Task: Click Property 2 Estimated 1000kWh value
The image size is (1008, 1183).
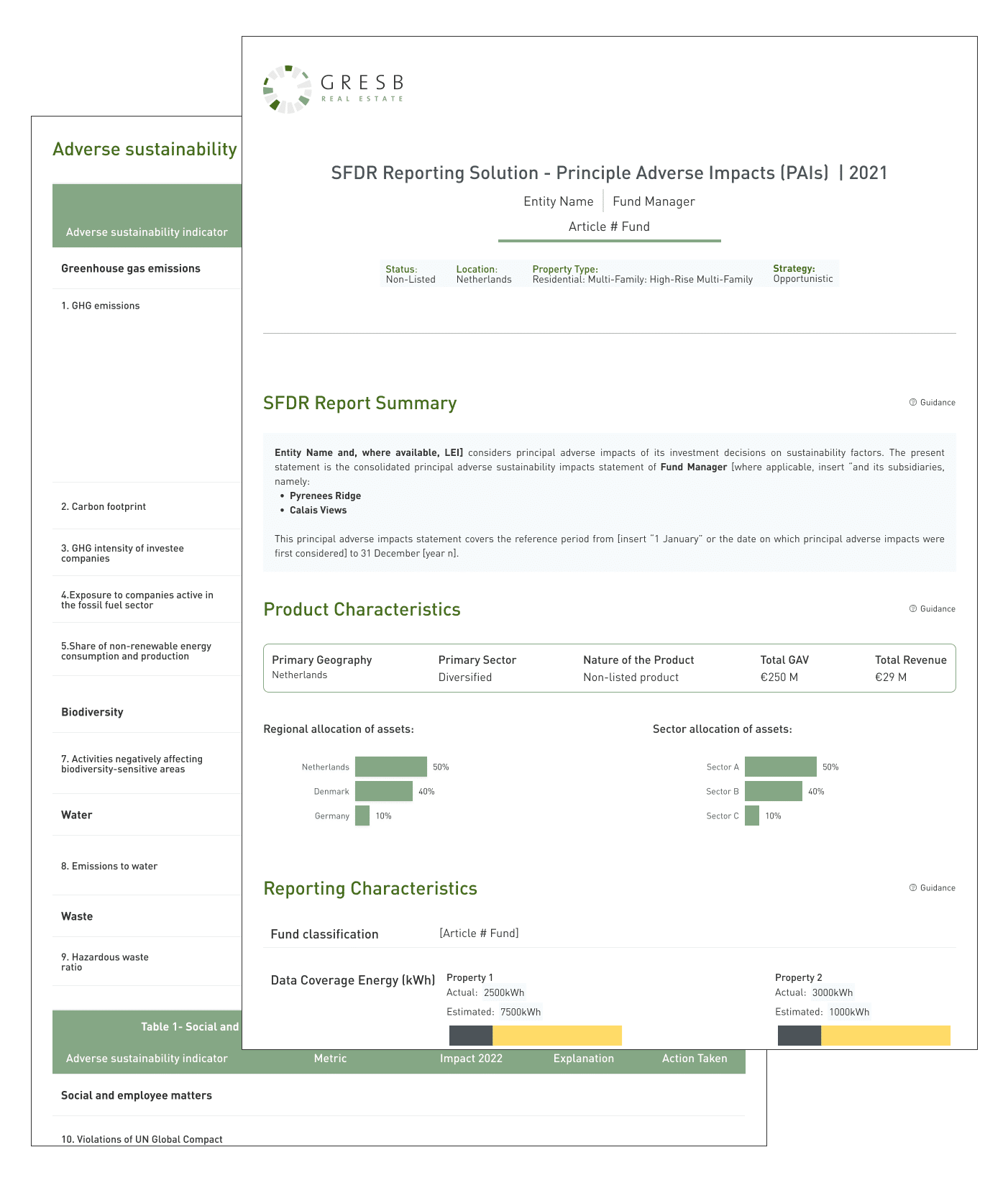Action: (849, 1013)
